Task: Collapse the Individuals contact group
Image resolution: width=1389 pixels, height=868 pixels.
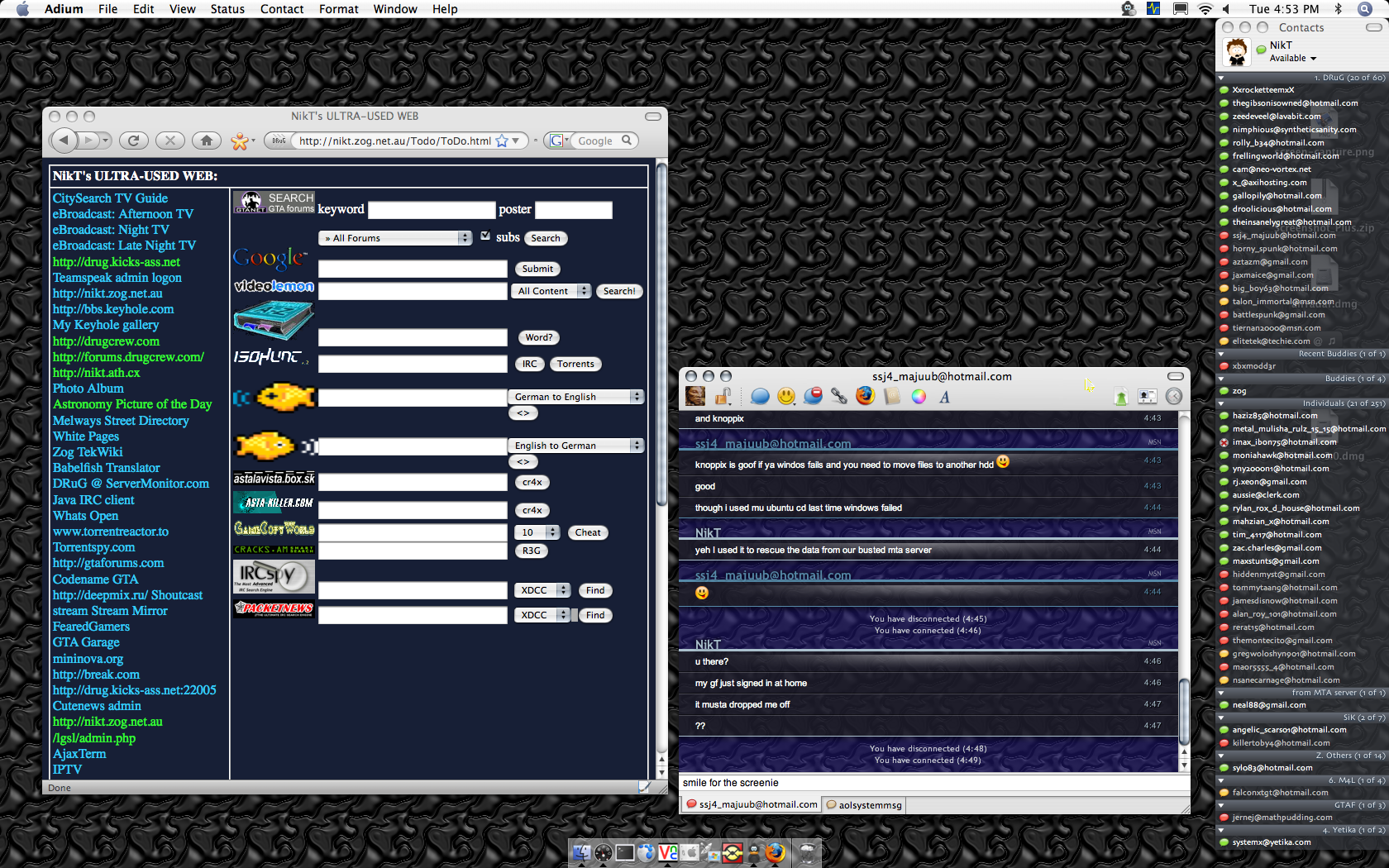Action: coord(1221,403)
